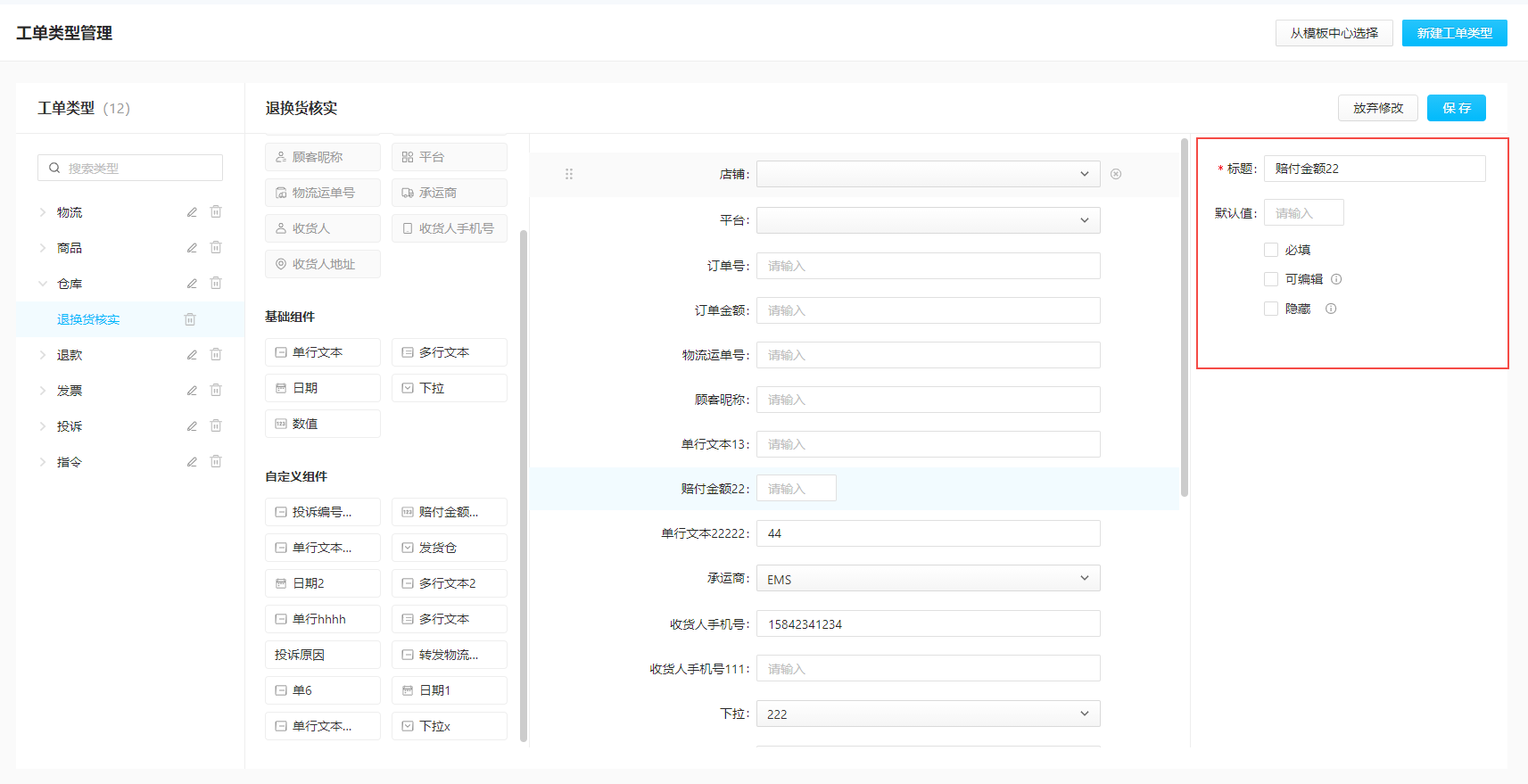Check the 隐藏 checkbox
Image resolution: width=1528 pixels, height=784 pixels.
click(1271, 309)
